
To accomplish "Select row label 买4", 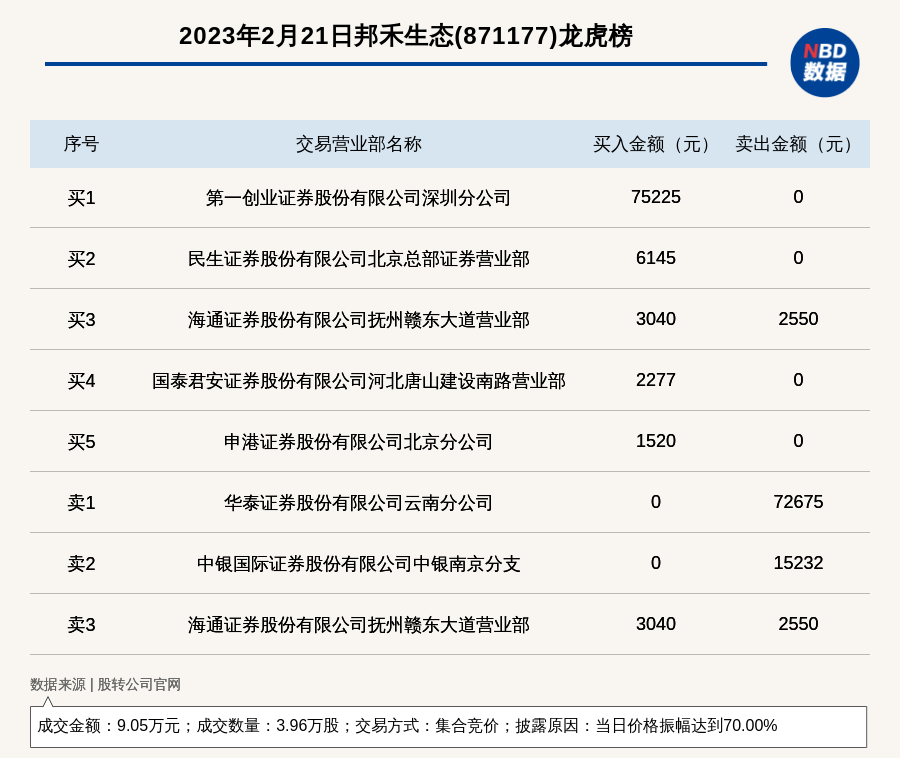I will click(81, 381).
